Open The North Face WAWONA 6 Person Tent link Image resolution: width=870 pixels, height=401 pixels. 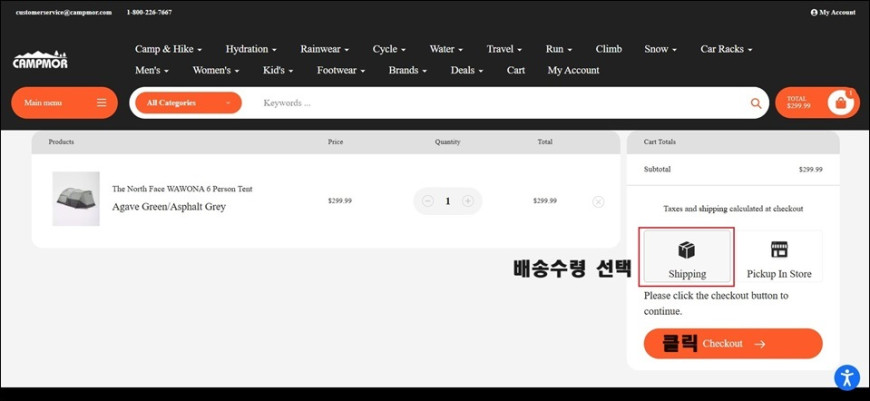click(182, 189)
